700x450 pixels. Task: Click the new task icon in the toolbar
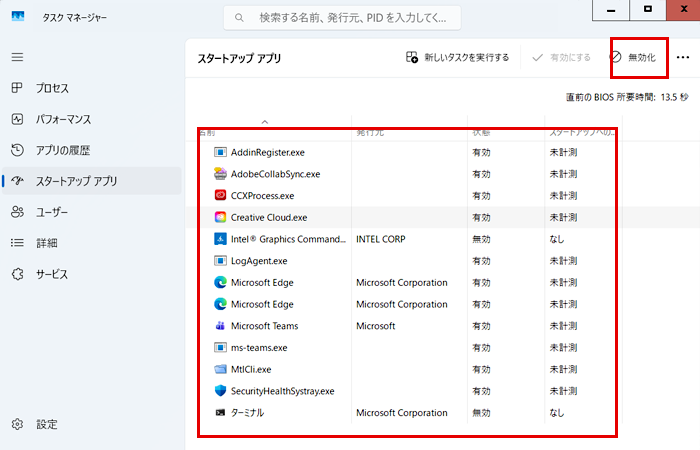412,57
